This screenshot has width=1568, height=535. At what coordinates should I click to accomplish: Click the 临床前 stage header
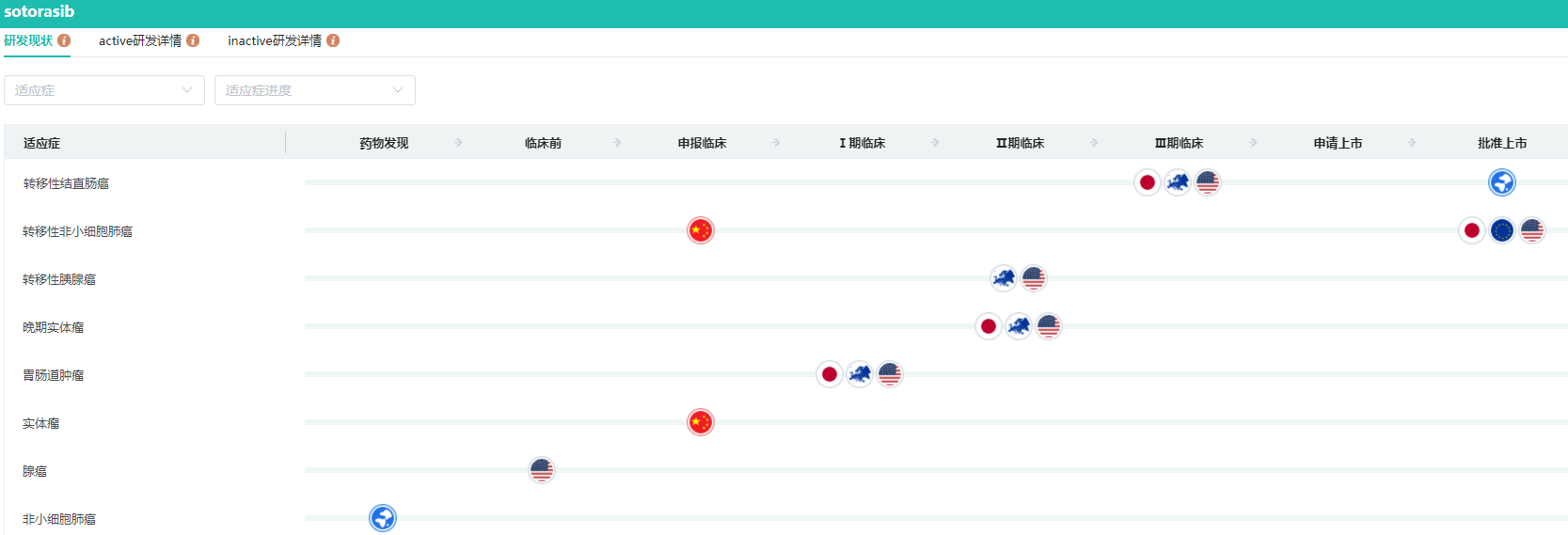pos(543,143)
